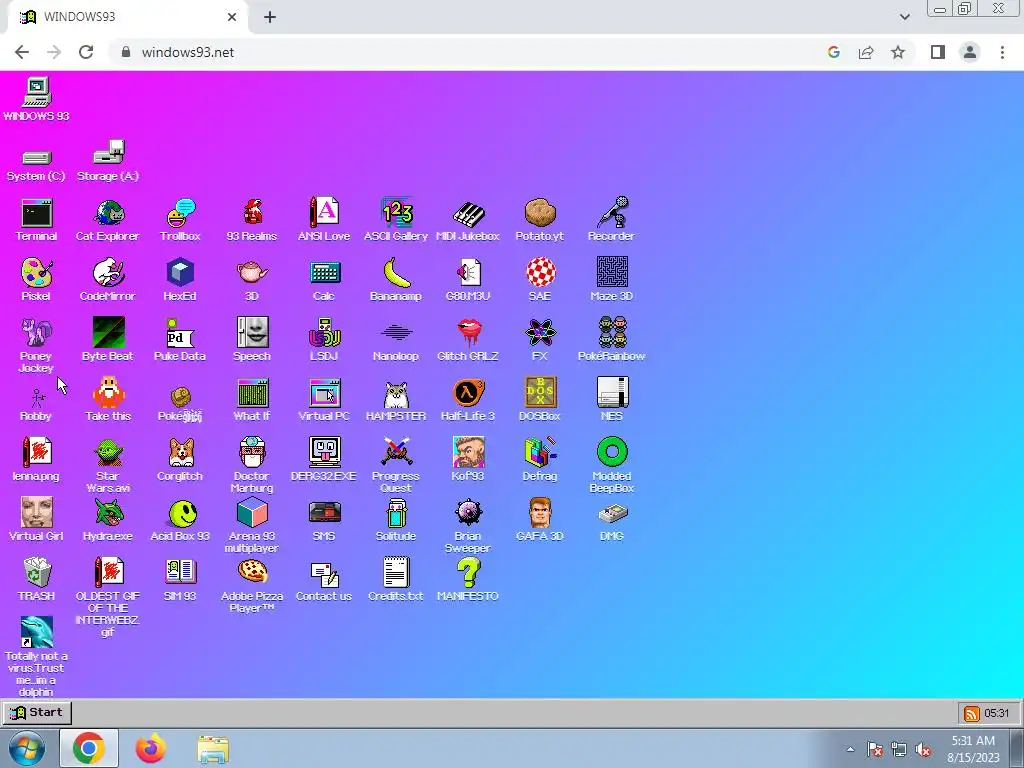Toggle the Chrome side panel
This screenshot has width=1024, height=768.
(938, 52)
